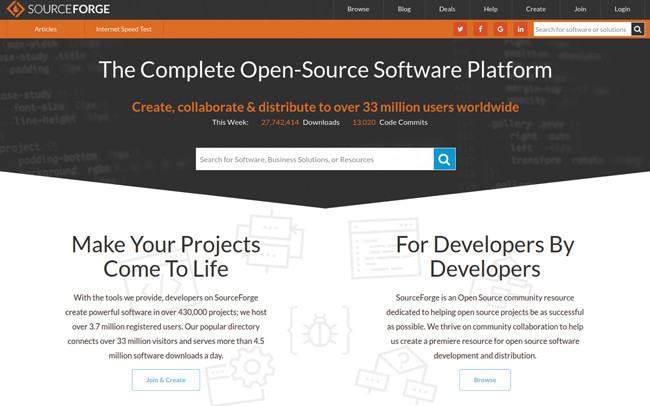The width and height of the screenshot is (650, 406).
Task: Click the Join & Create button
Action: click(166, 380)
